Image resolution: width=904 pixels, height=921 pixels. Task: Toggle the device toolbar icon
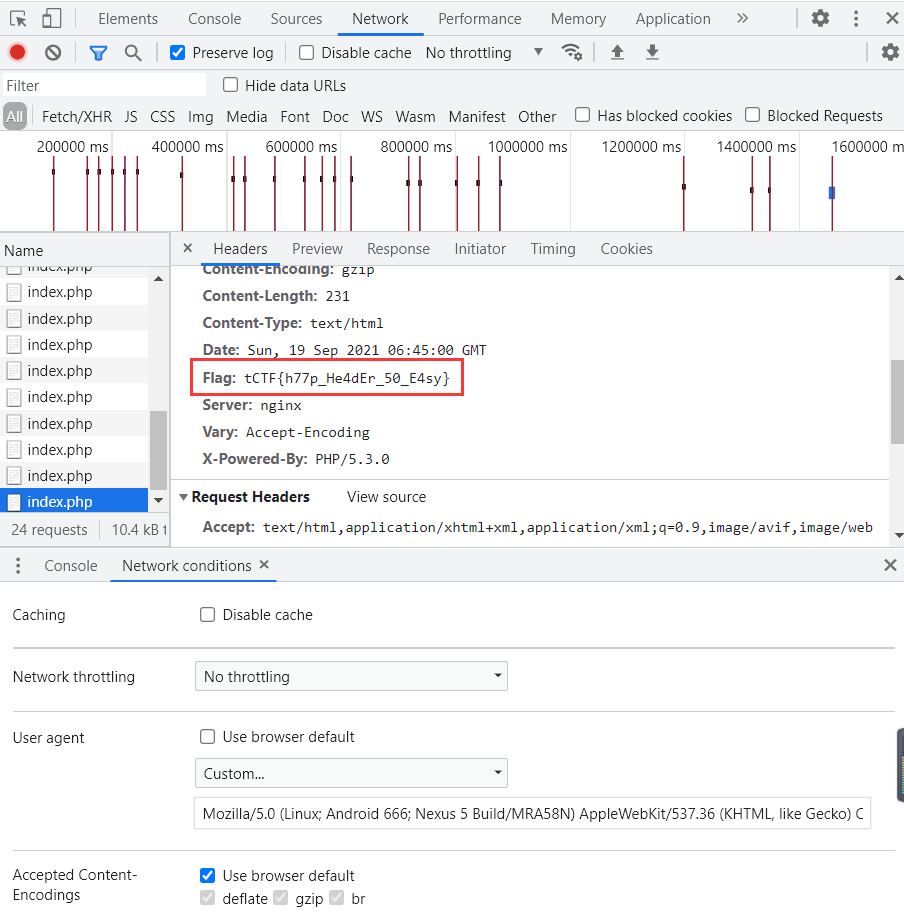coord(52,18)
